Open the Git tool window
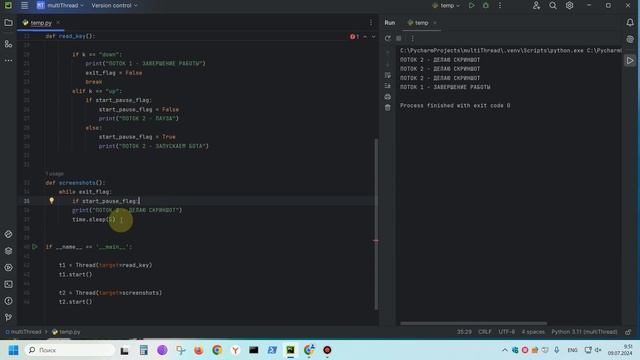Viewport: 640px width, 360px height. click(x=8, y=317)
